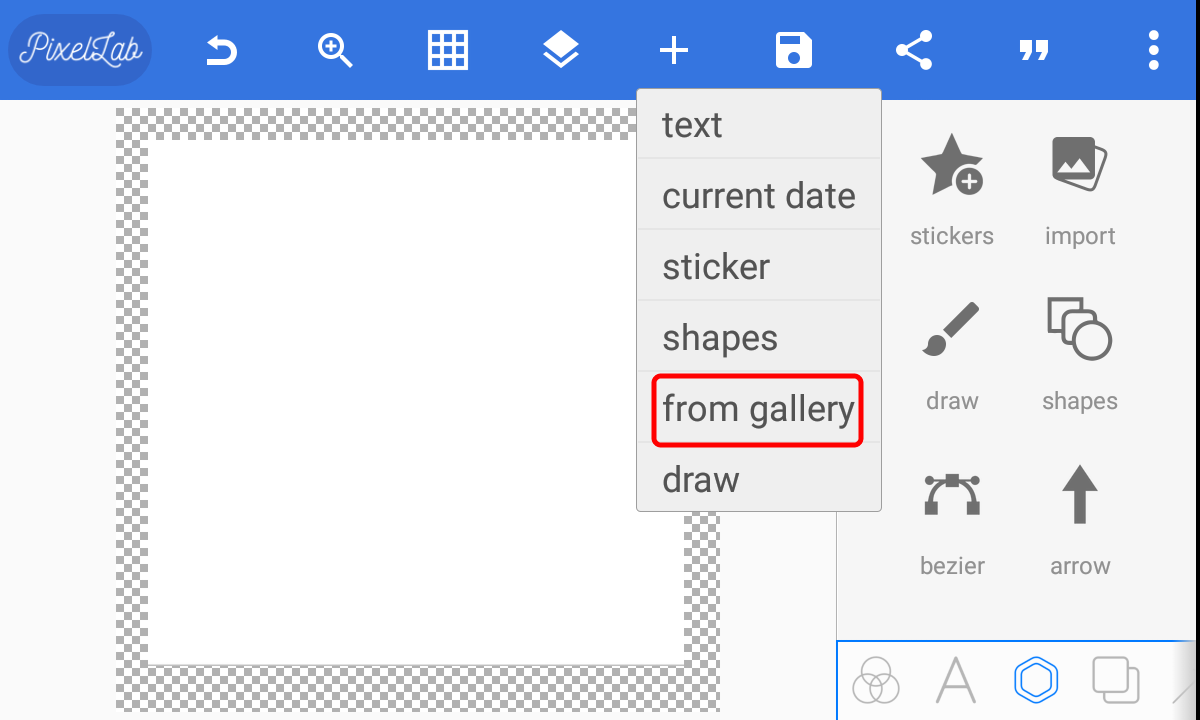This screenshot has width=1200, height=720.
Task: Open the zoom magnifier tool
Action: (x=335, y=50)
